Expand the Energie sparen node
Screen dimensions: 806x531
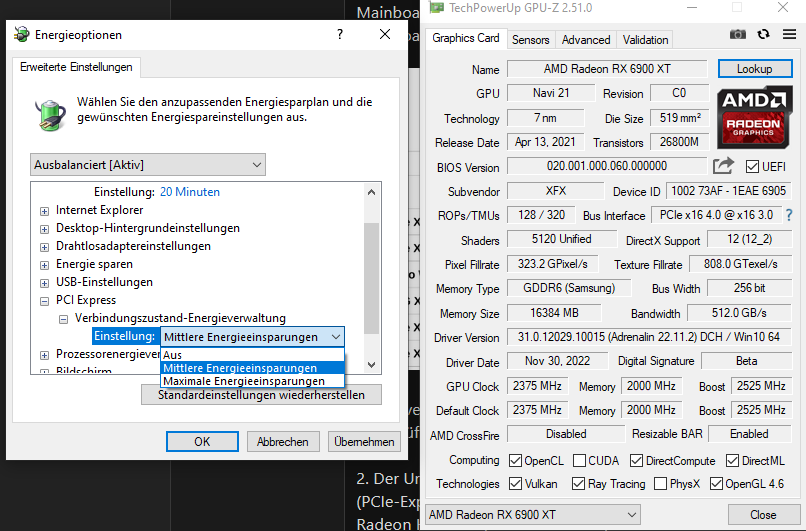pos(45,265)
